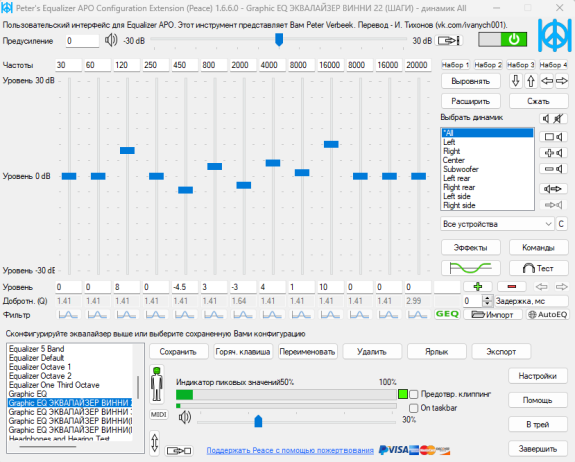575x462 pixels.
Task: Click the 16000 Hz gain slider at 10 dB
Action: pyautogui.click(x=331, y=144)
